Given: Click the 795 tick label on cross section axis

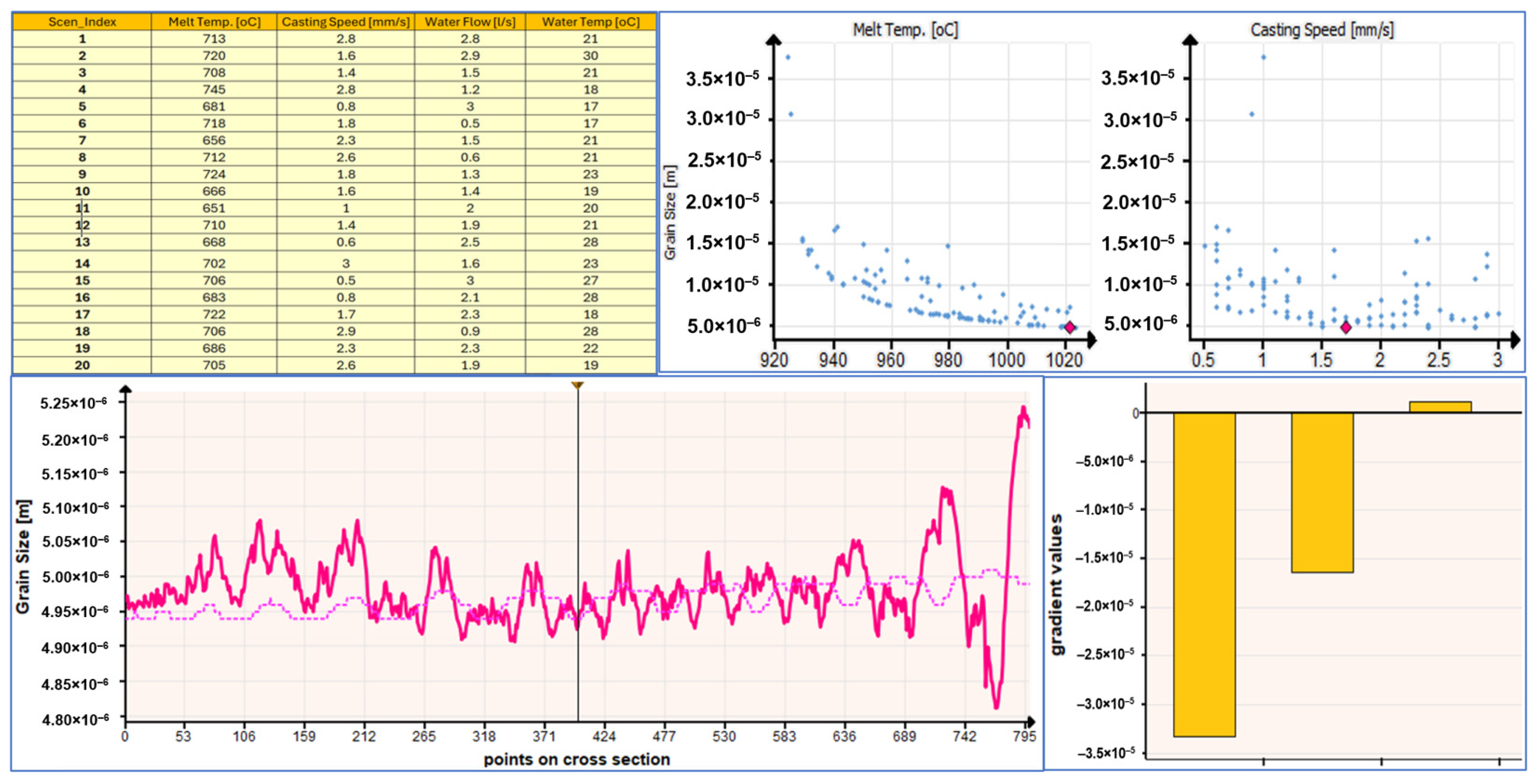Looking at the screenshot, I should click(1024, 737).
